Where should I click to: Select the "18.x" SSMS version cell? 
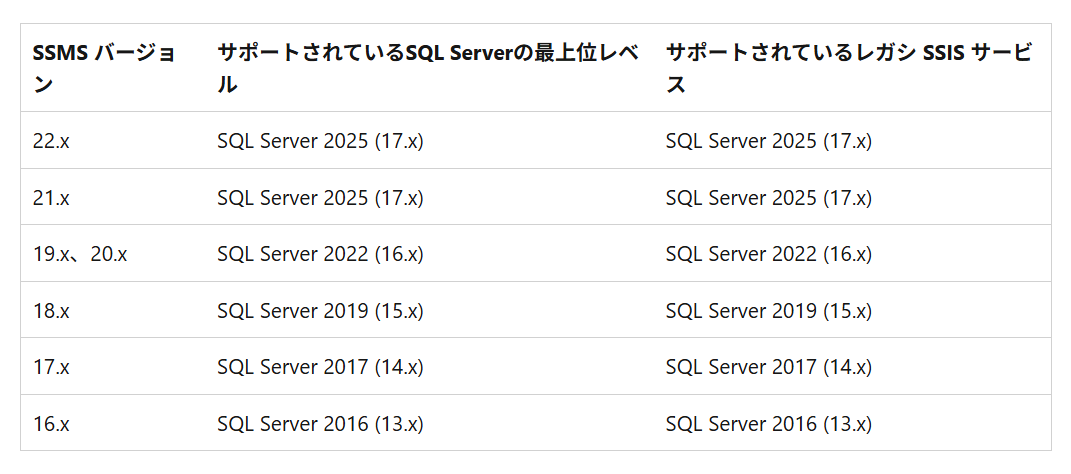pos(51,311)
